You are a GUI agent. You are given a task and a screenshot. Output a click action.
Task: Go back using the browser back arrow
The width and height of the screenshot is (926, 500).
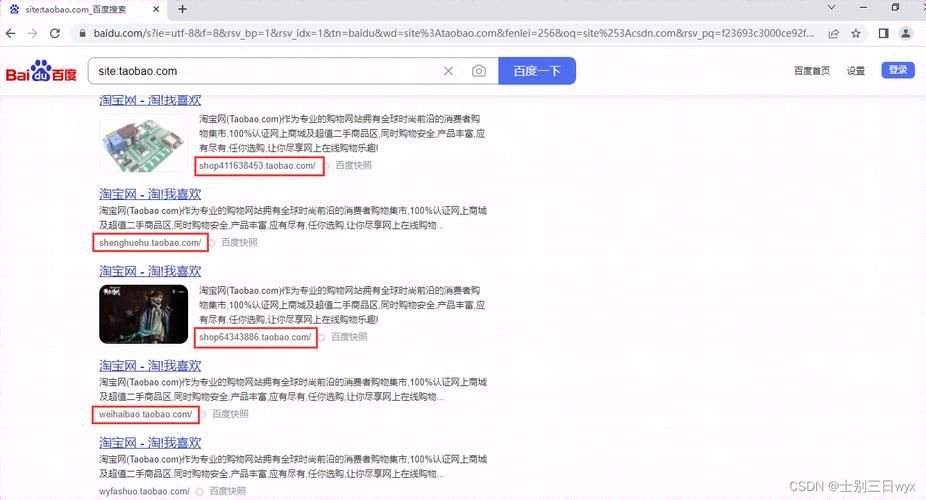click(x=11, y=33)
